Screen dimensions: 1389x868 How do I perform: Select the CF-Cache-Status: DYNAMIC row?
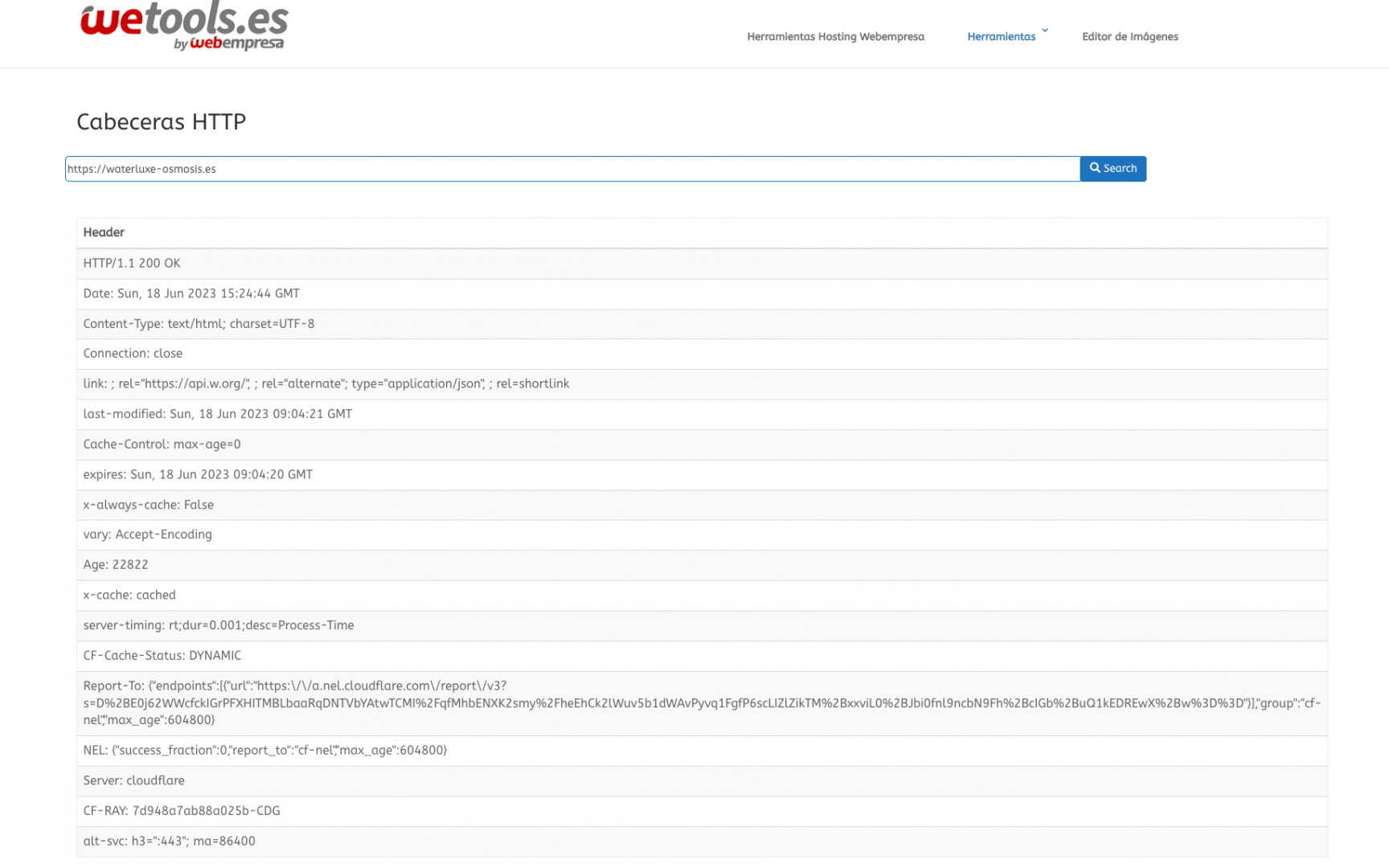point(702,656)
